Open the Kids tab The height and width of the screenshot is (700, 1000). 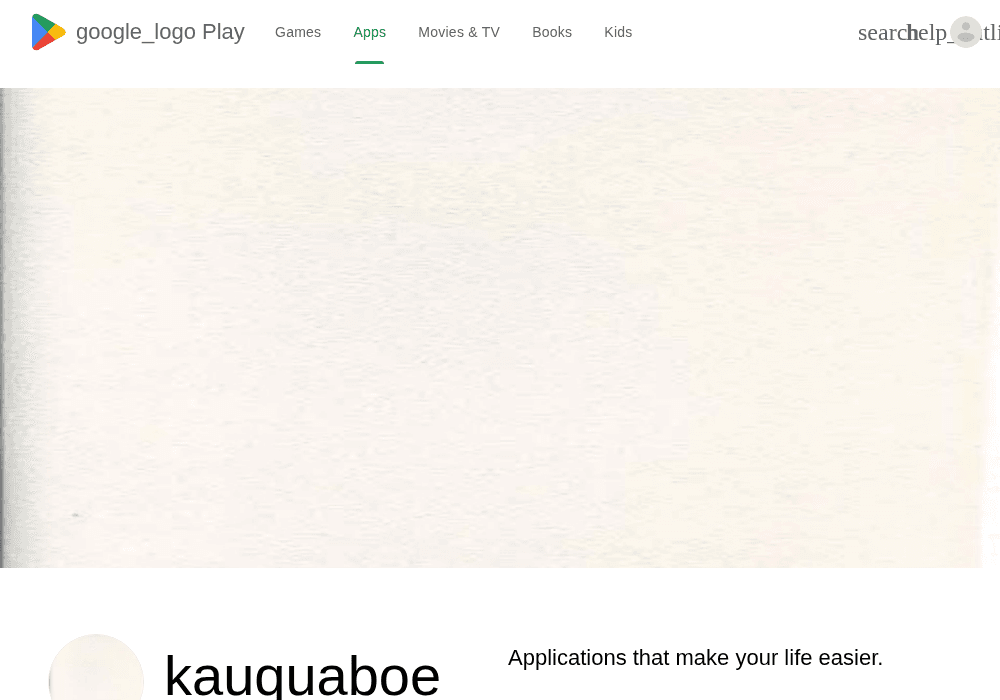click(x=618, y=32)
